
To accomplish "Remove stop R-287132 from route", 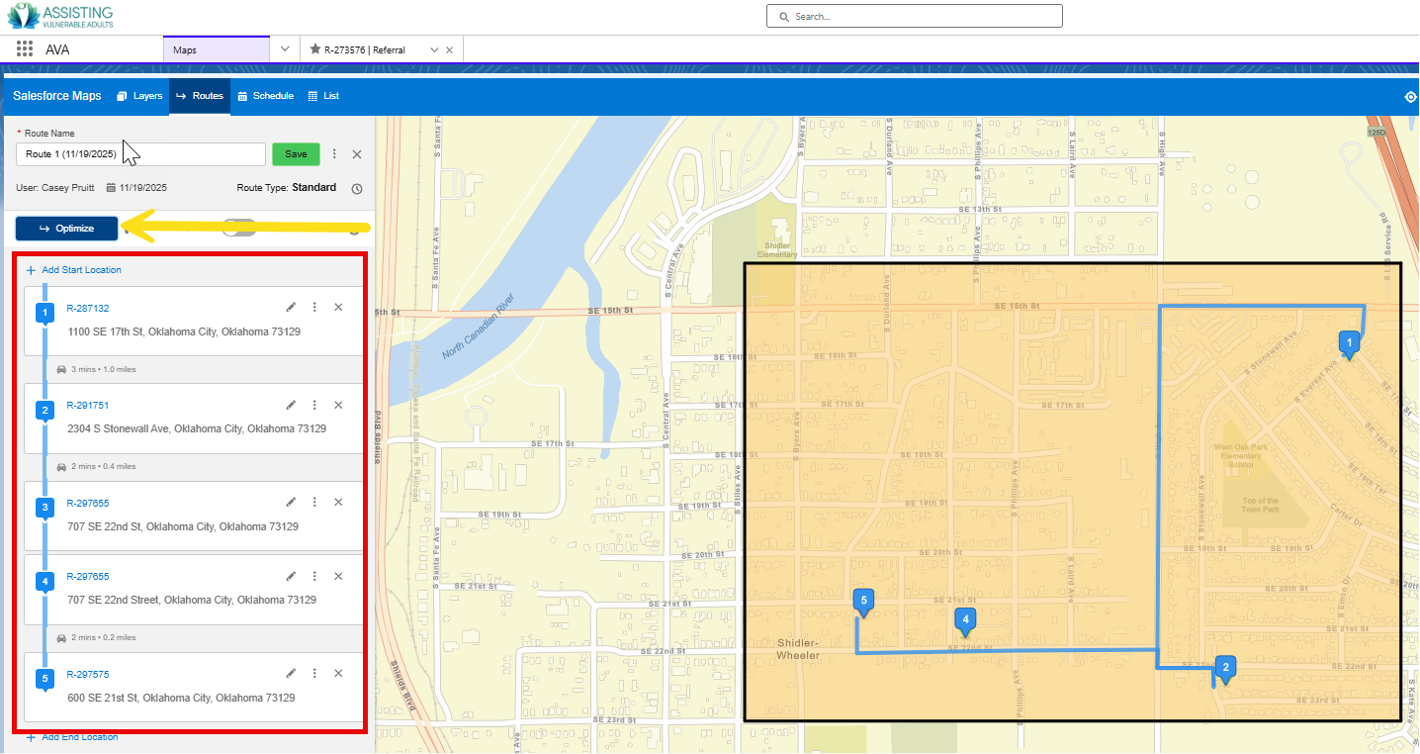I will 338,307.
